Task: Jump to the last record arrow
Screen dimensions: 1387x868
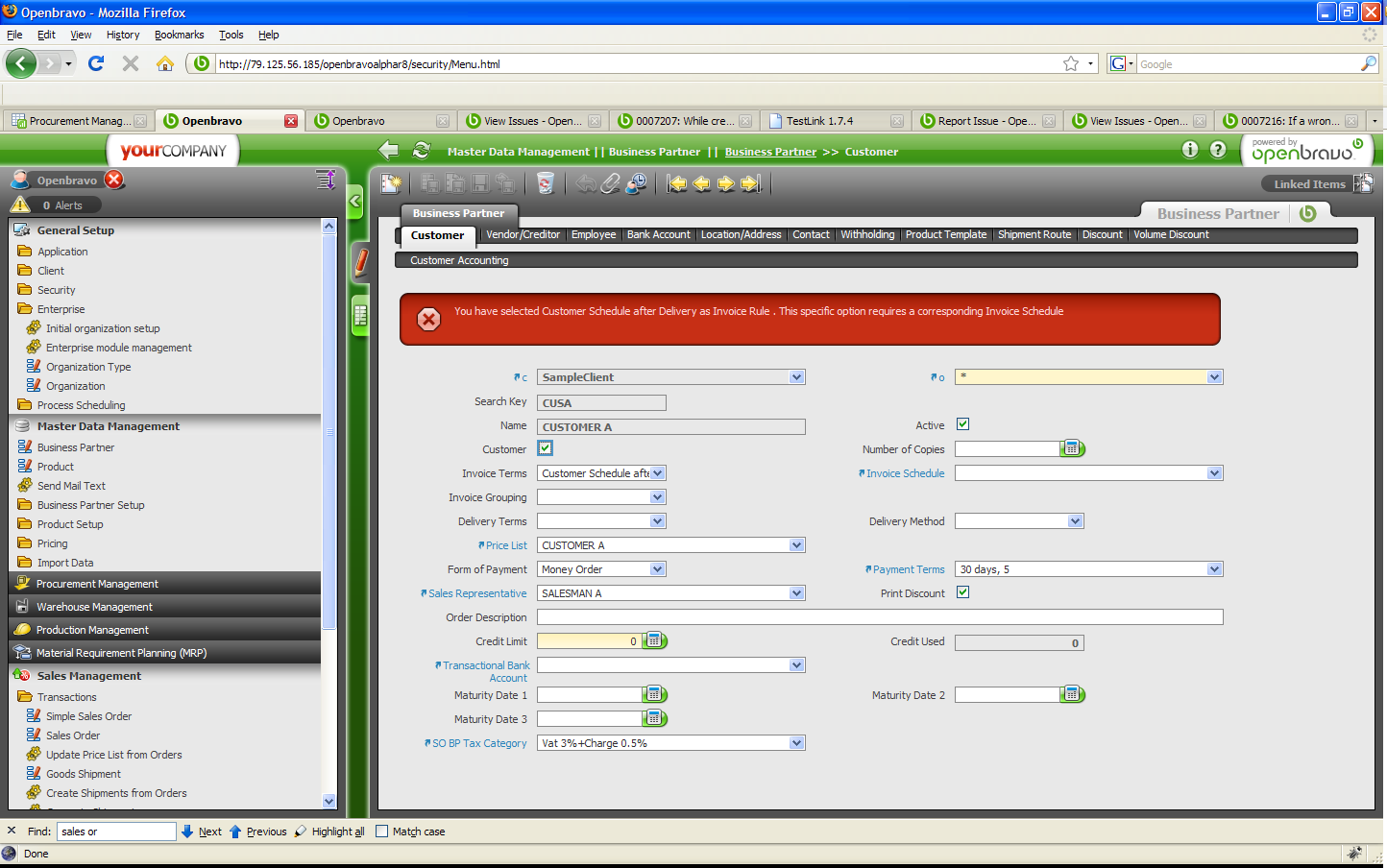Action: [751, 183]
